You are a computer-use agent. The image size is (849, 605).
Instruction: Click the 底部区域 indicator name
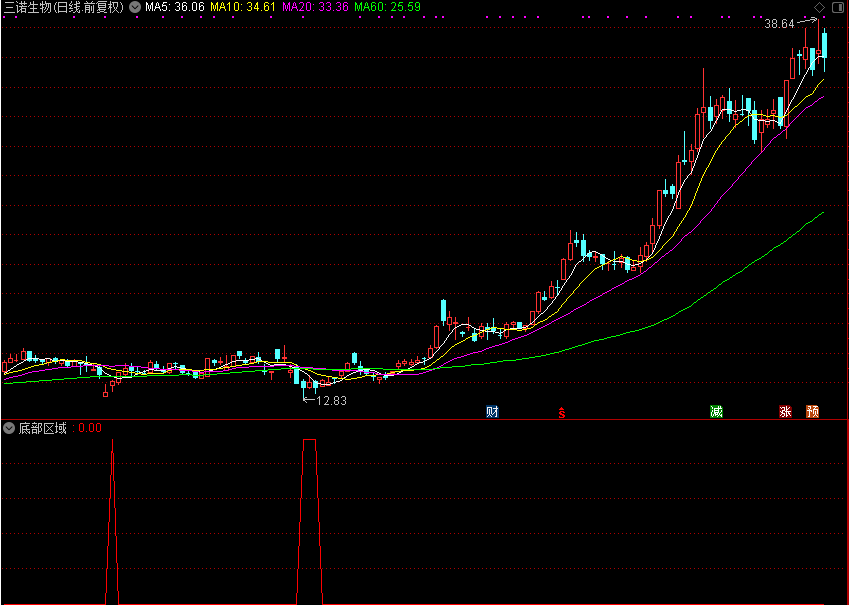pos(42,428)
